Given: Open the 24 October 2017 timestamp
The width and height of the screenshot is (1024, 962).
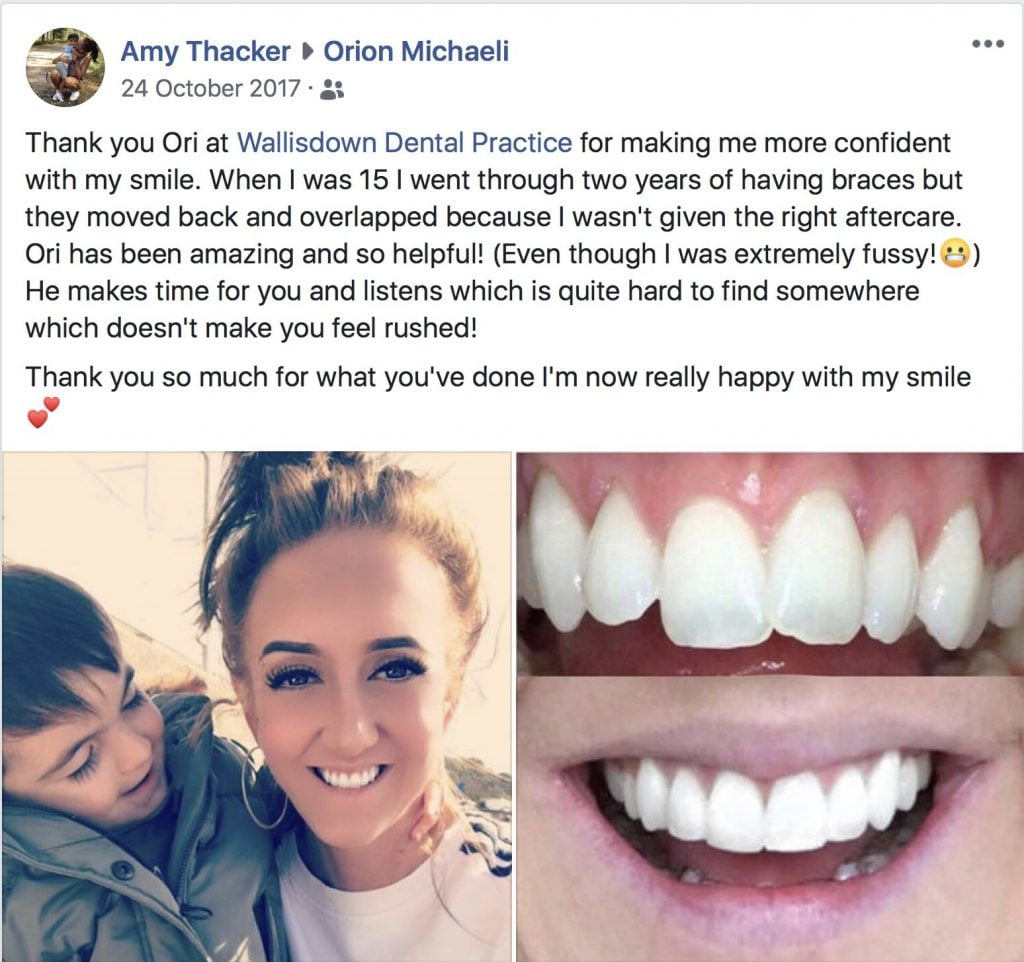Looking at the screenshot, I should click(x=210, y=88).
